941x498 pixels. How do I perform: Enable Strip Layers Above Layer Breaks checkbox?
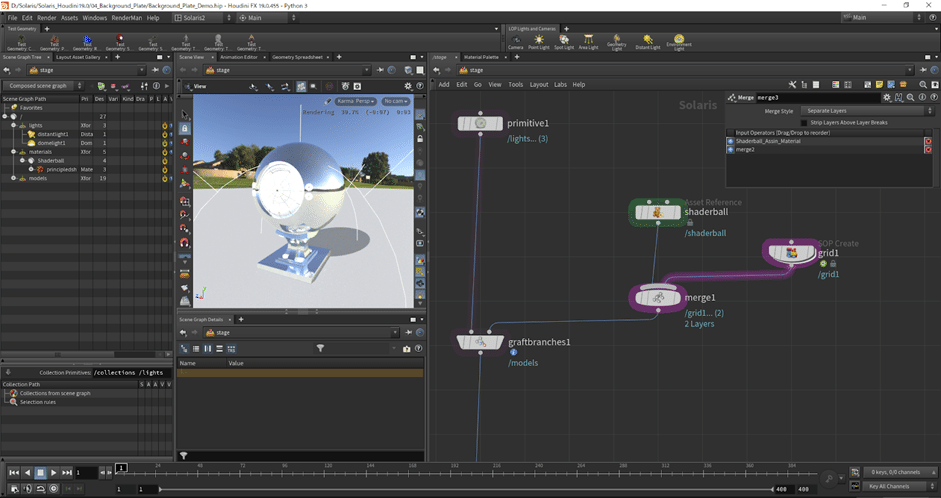click(803, 122)
